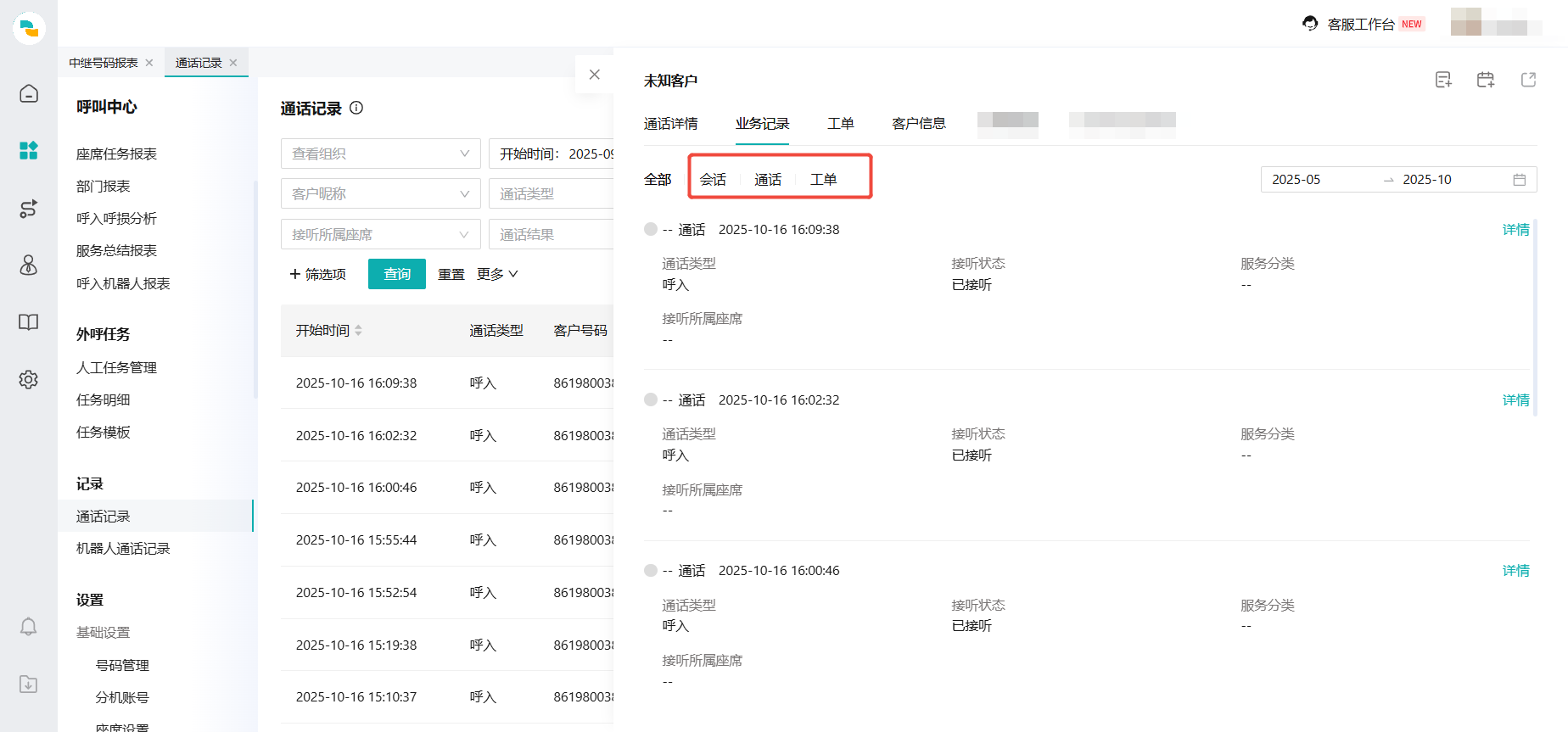Open 详情 for the 16:02:32 call

click(x=1515, y=400)
